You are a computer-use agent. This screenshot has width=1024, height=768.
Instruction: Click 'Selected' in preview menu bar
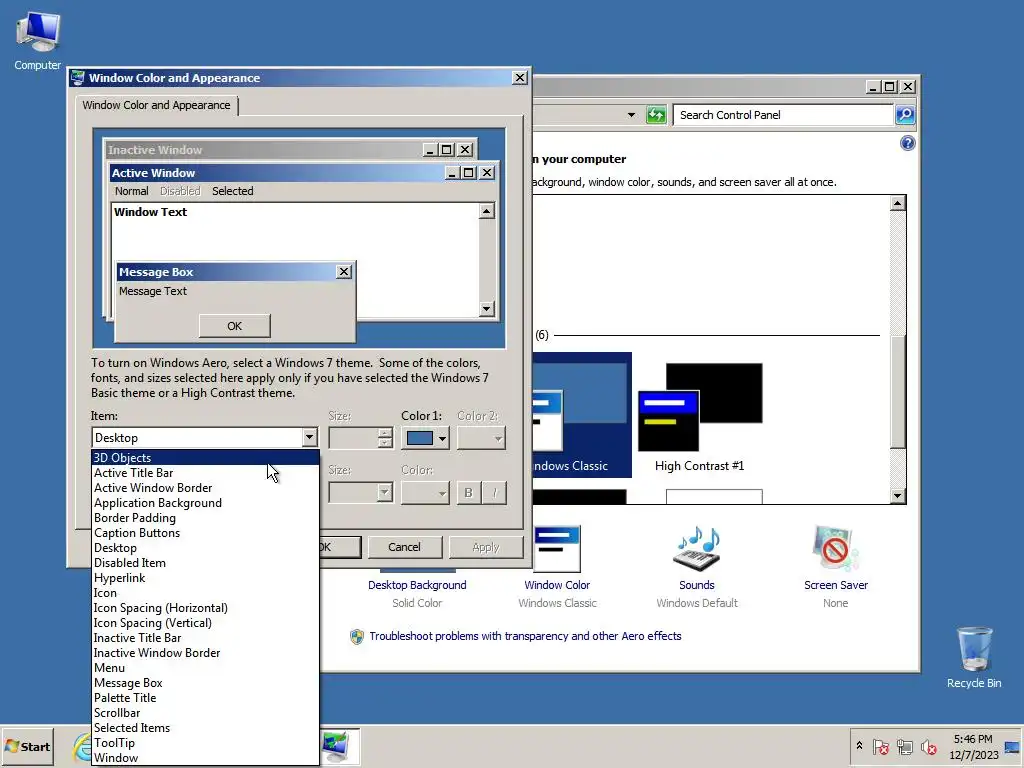click(232, 191)
